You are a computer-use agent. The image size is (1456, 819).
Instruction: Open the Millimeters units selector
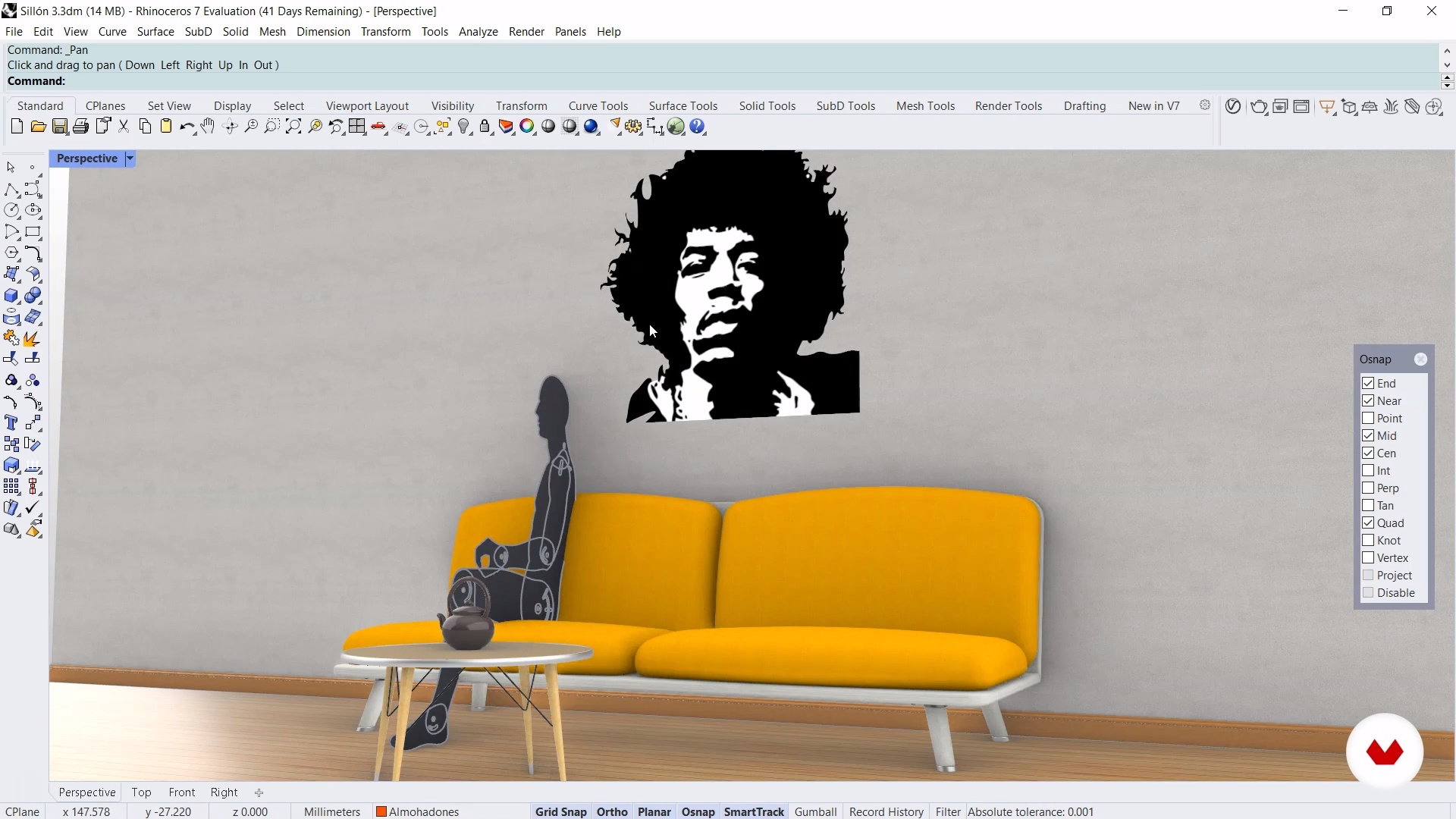pos(332,811)
